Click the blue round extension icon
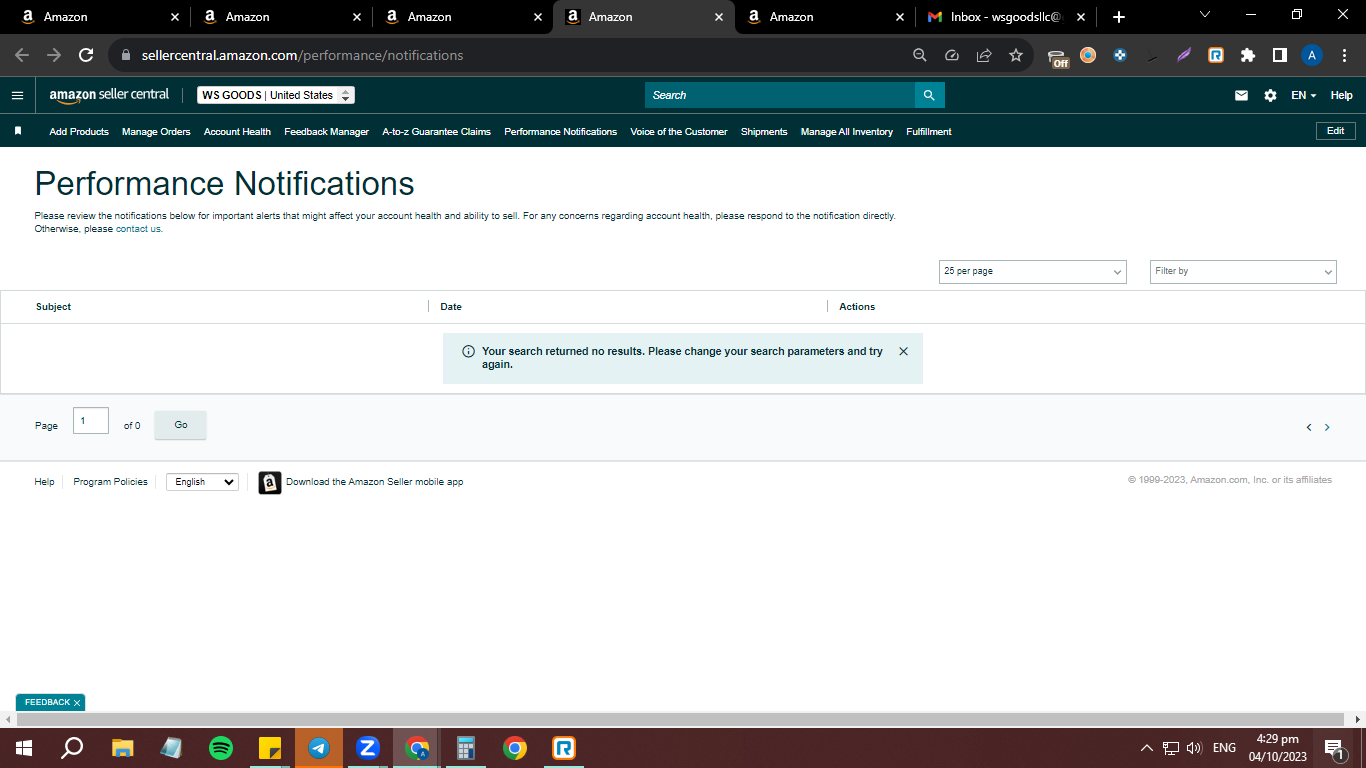Screen dimensions: 1366x768 coord(1120,55)
